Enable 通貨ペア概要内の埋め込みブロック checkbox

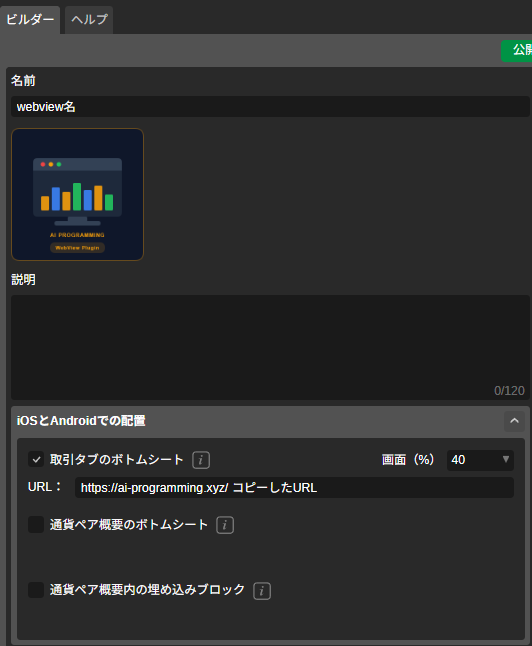point(36,590)
